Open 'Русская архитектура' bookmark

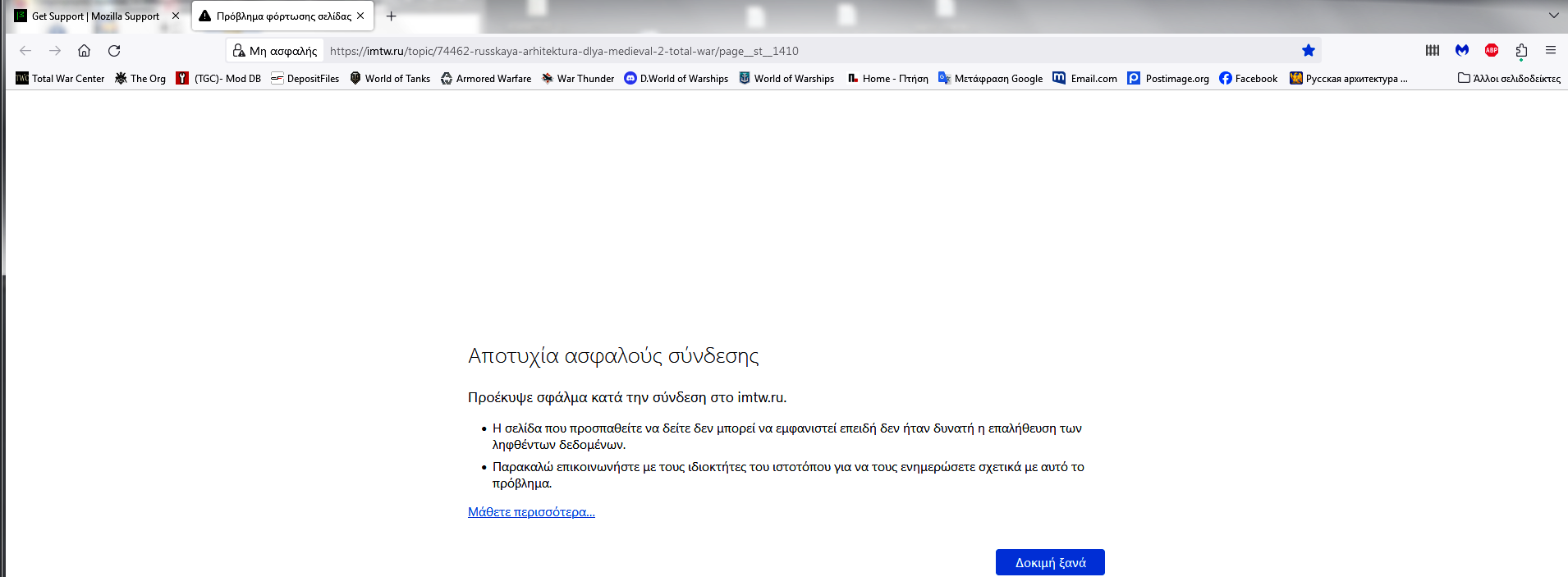(x=1349, y=79)
